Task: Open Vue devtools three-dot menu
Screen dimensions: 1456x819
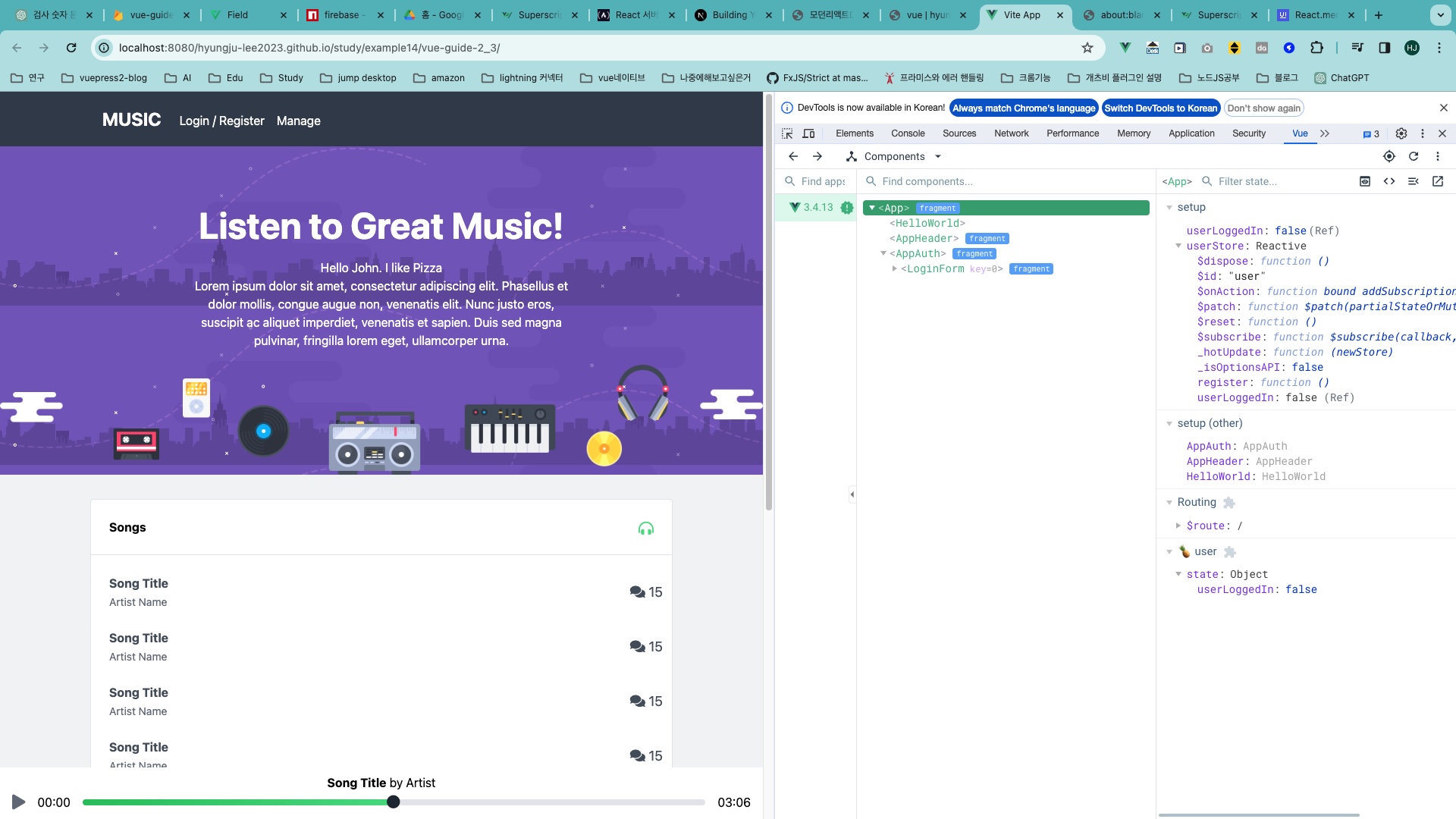Action: 1438,156
